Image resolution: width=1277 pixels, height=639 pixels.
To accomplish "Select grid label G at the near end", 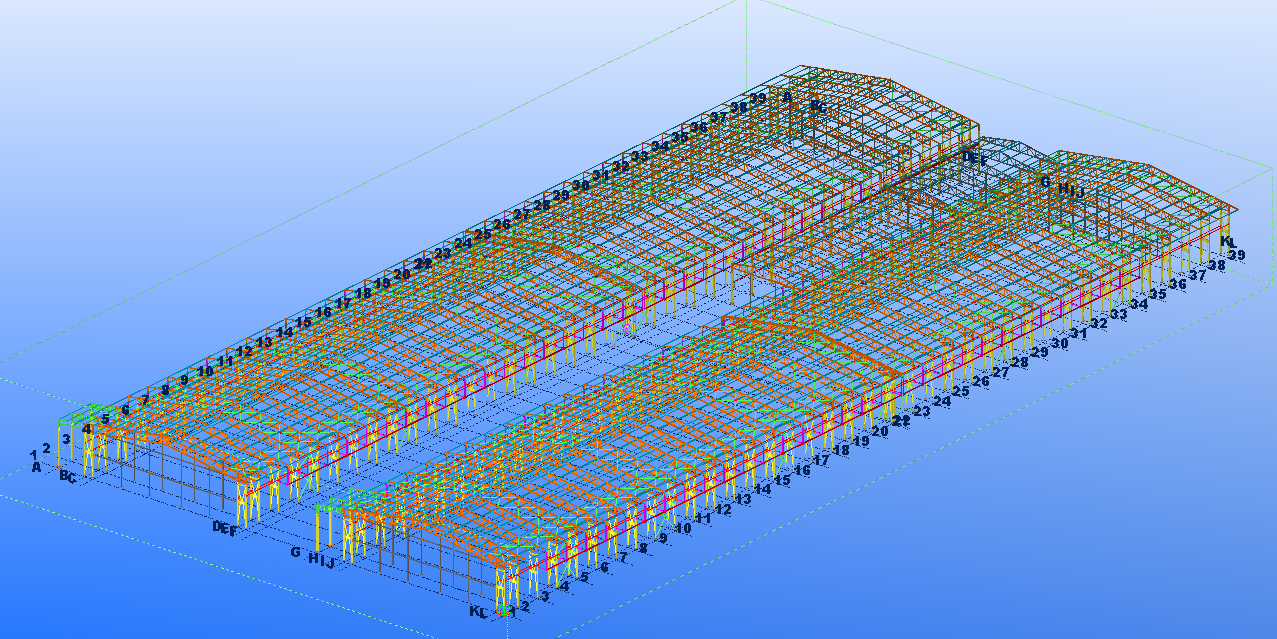I will coord(295,552).
